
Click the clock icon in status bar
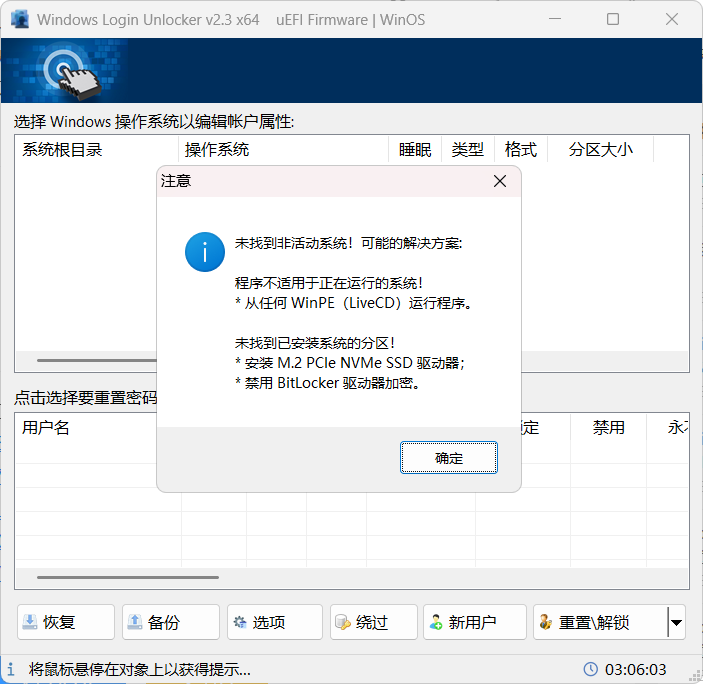(590, 669)
